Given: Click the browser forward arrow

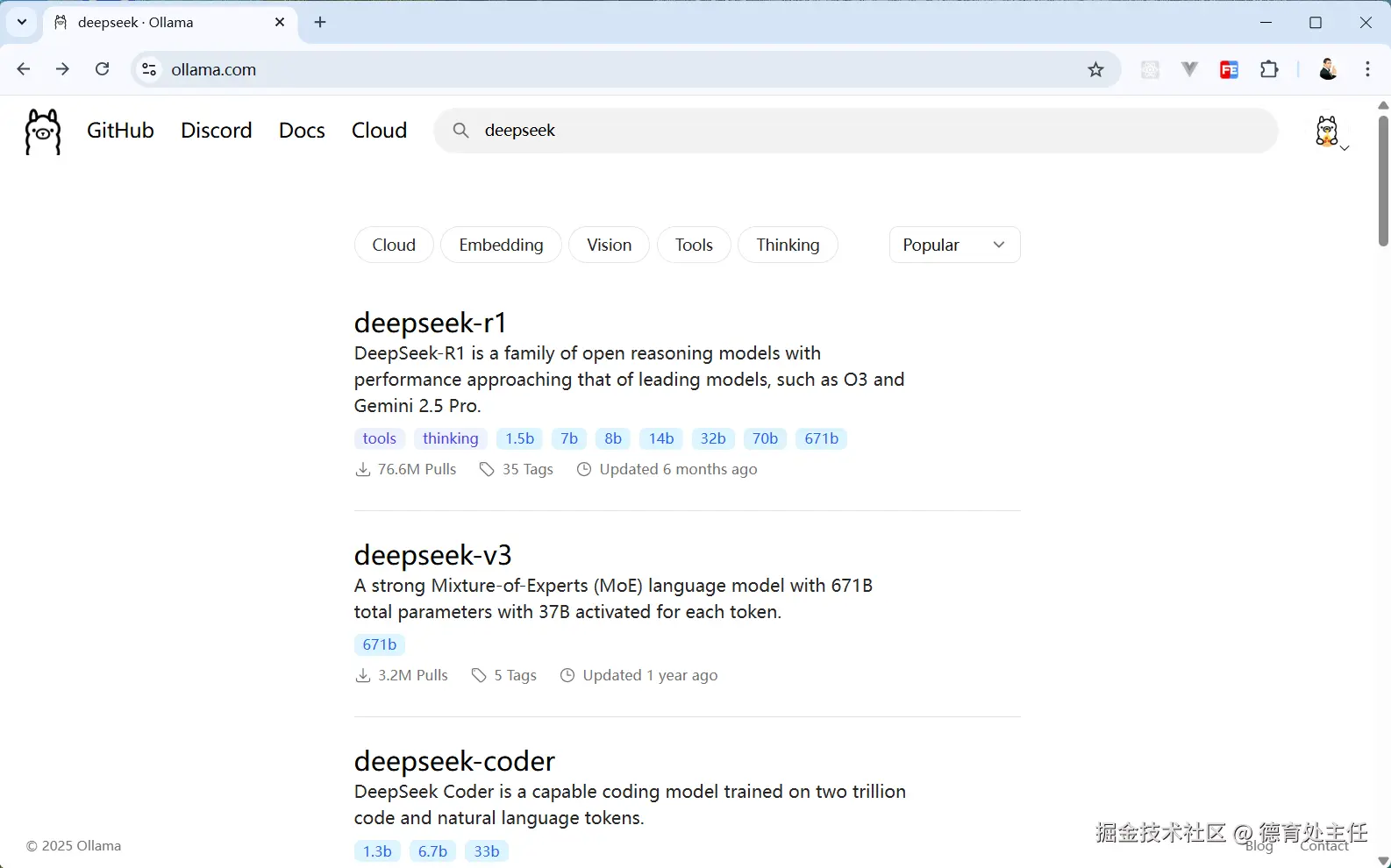Looking at the screenshot, I should [62, 69].
